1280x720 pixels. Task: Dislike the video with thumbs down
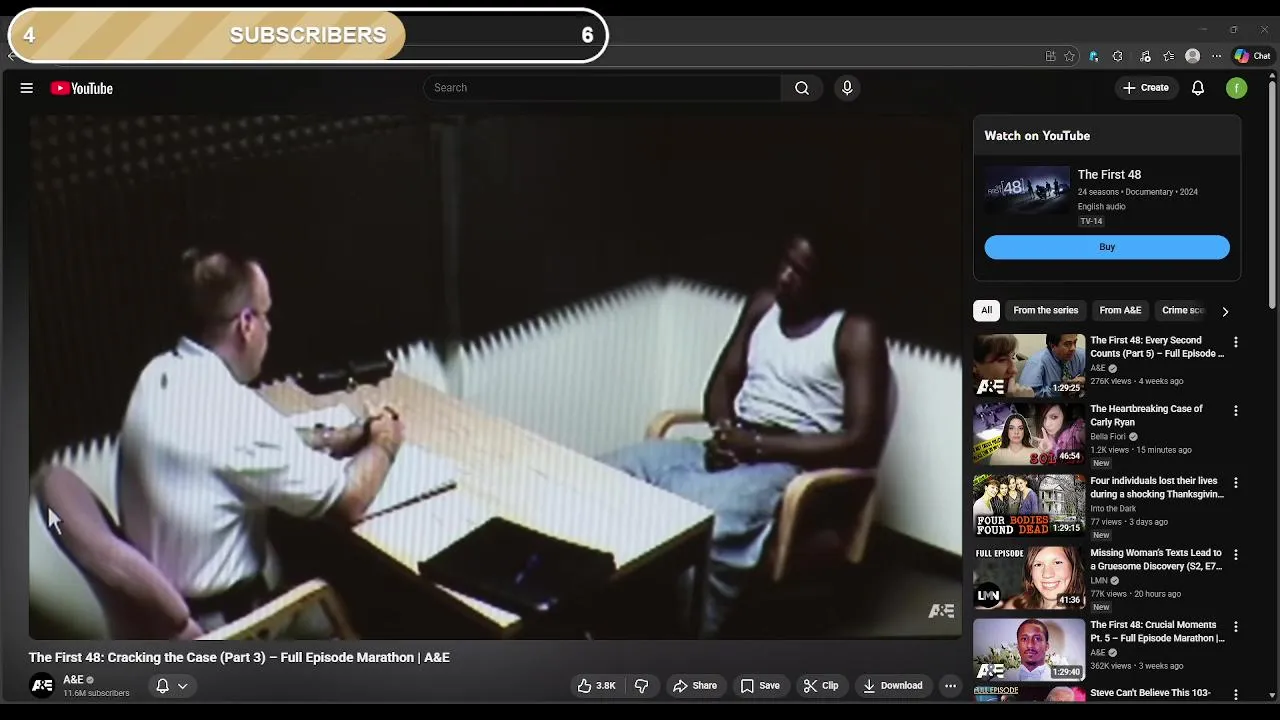click(642, 686)
